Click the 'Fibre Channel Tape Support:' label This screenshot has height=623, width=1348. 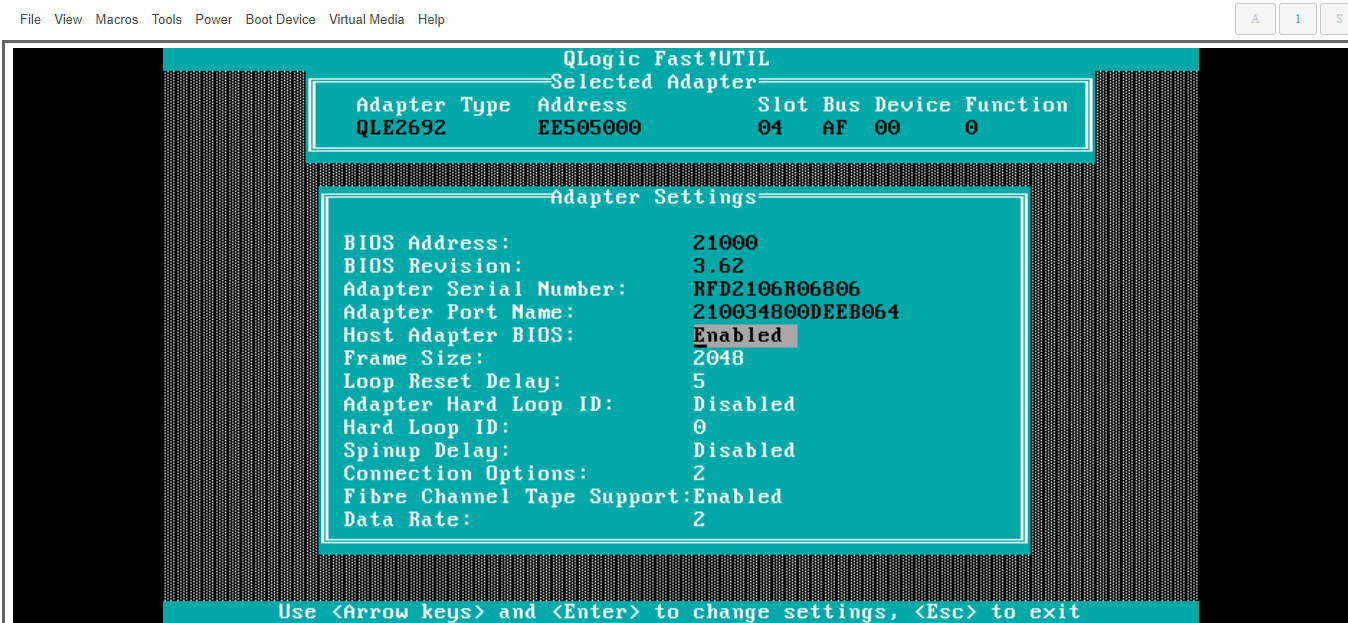518,496
